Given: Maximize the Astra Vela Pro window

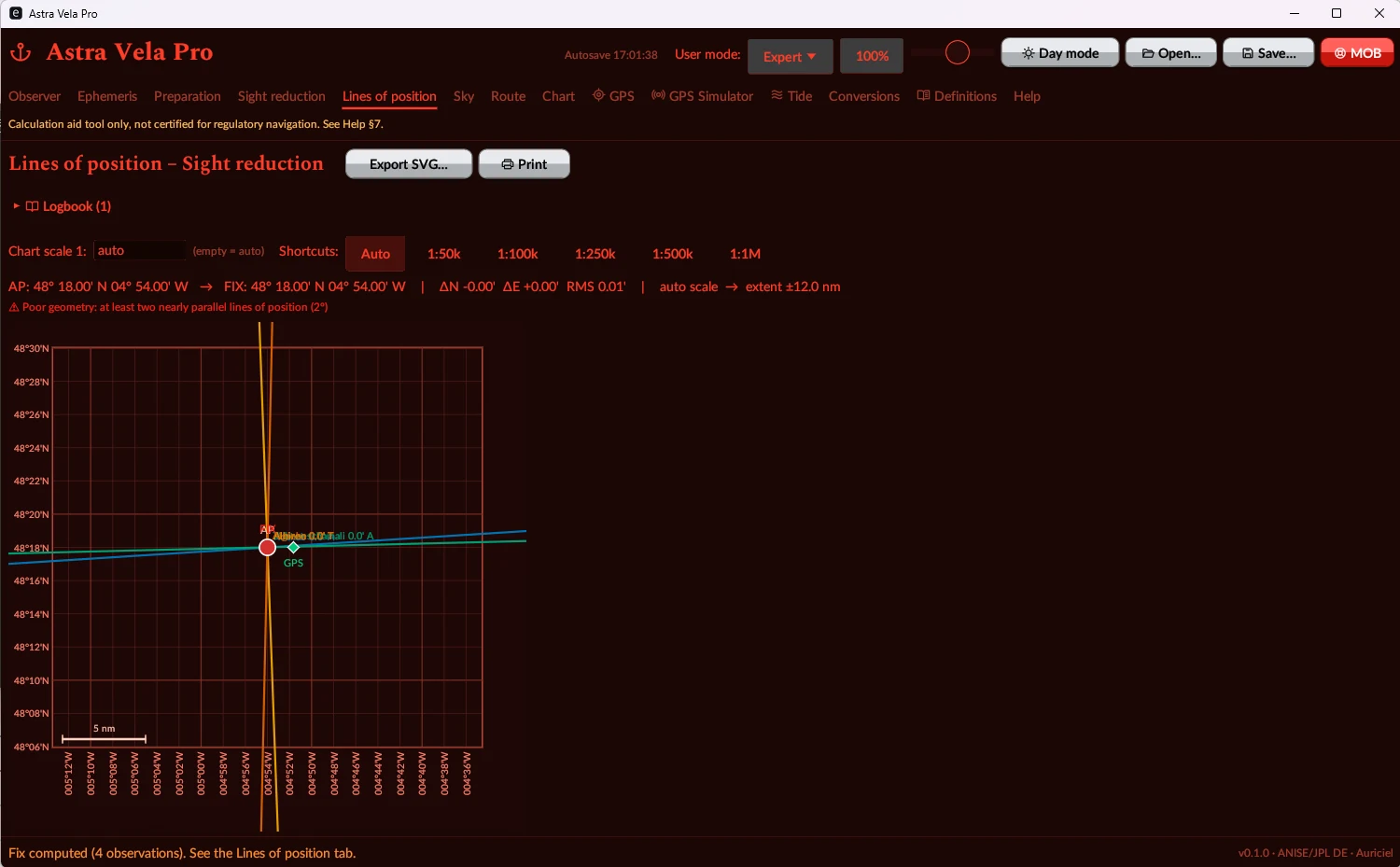Looking at the screenshot, I should (x=1337, y=13).
